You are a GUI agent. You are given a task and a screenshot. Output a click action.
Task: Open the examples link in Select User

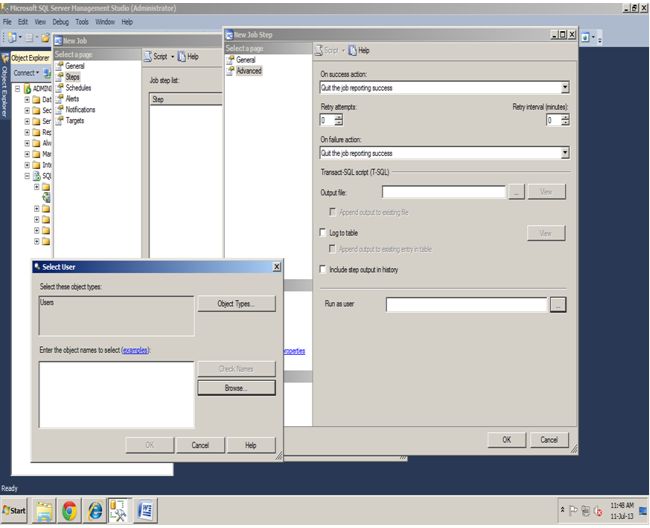(135, 350)
